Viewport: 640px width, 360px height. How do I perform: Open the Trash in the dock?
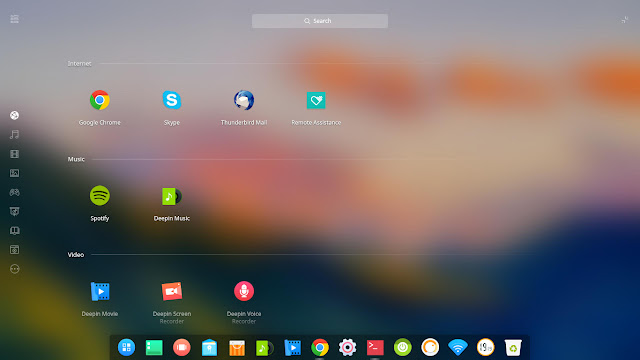tap(513, 347)
